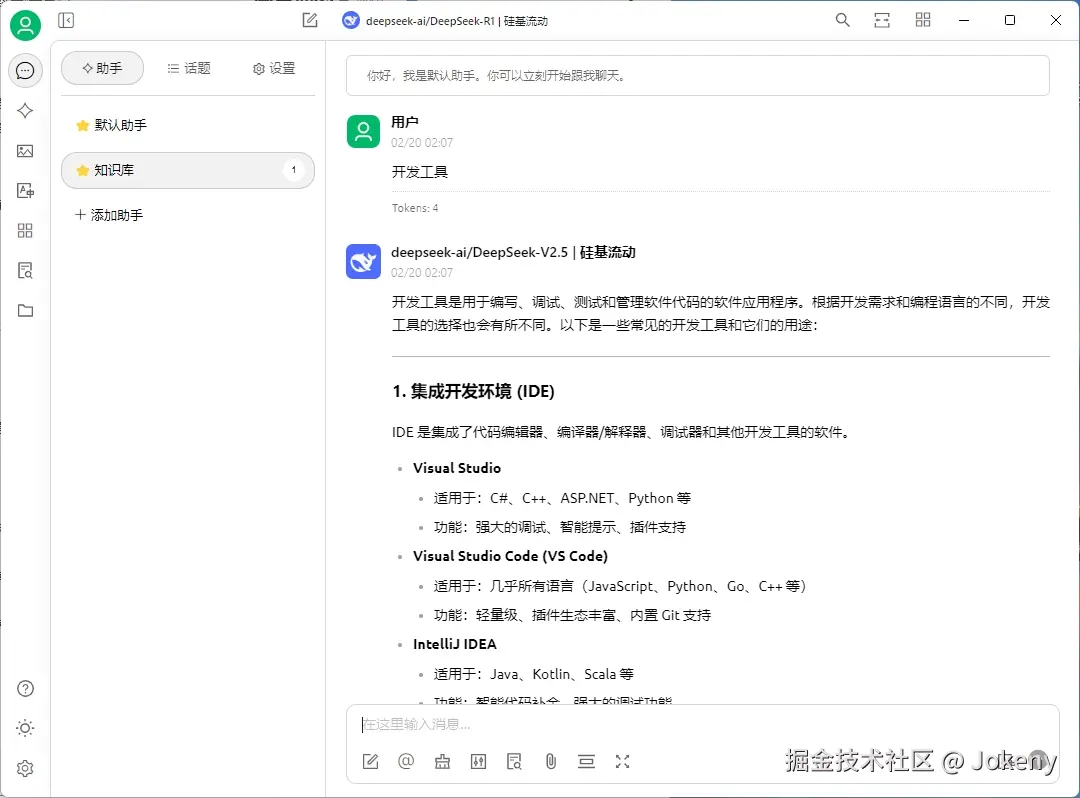Open the mini apps grid icon in the top bar
The height and width of the screenshot is (798, 1080).
tap(923, 21)
